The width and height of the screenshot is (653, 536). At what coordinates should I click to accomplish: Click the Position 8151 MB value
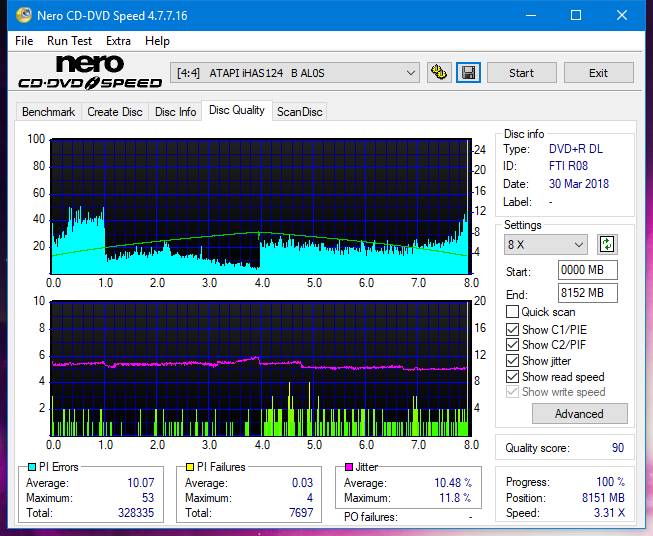click(603, 498)
